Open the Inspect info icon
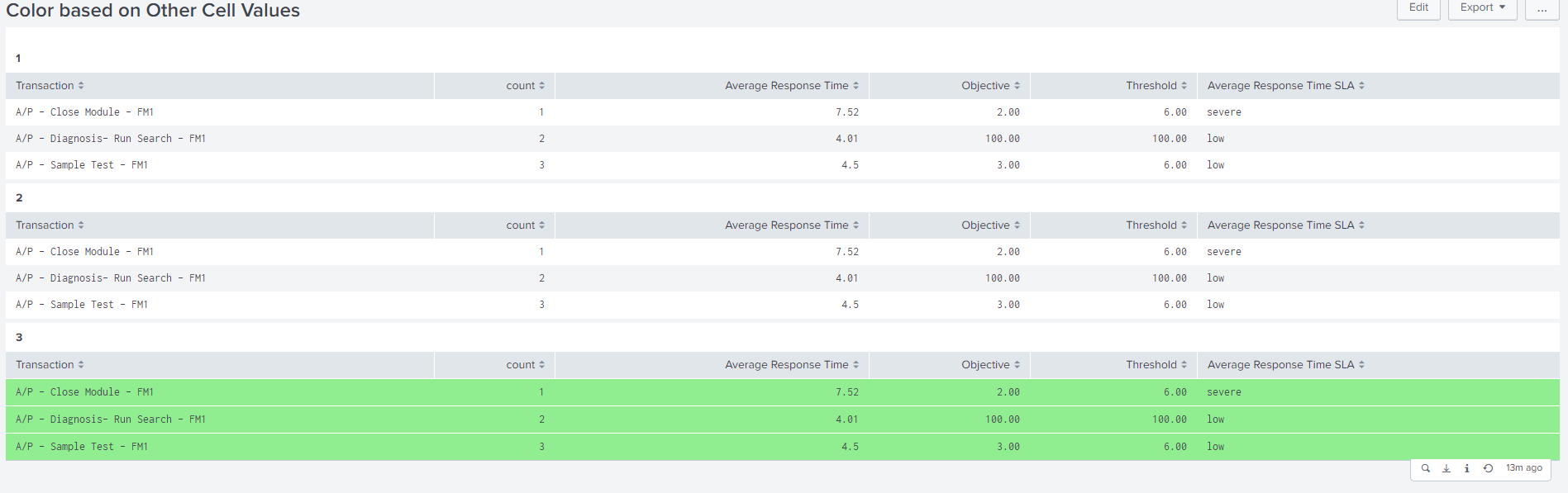Image resolution: width=1568 pixels, height=493 pixels. [1467, 468]
